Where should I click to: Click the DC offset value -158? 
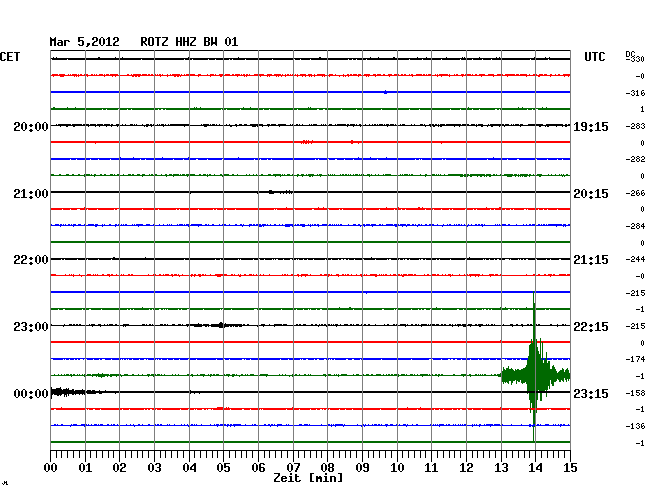pos(635,393)
